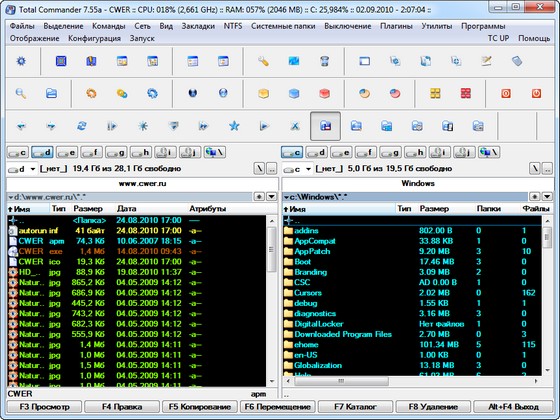Viewport: 560px width, 420px height.
Task: Click the refresh arrows icon
Action: click(82, 126)
